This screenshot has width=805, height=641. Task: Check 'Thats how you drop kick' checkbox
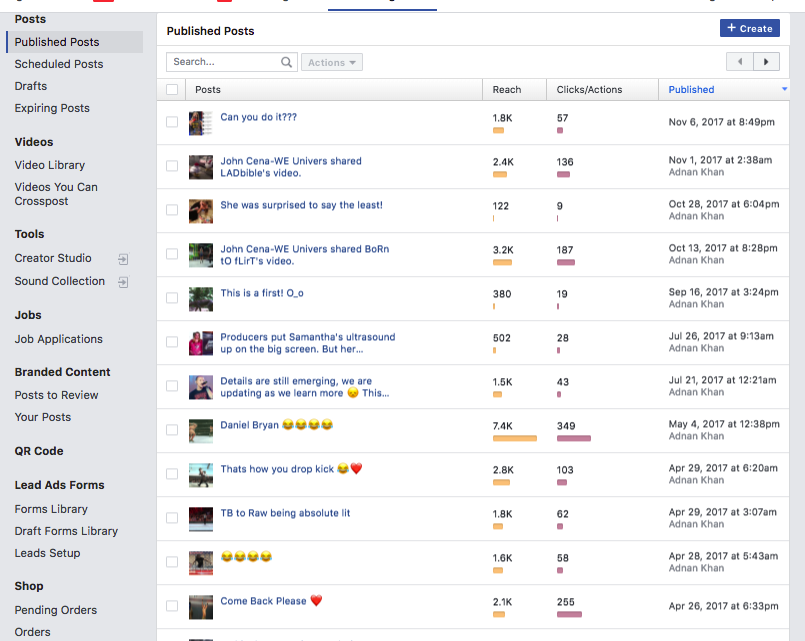pyautogui.click(x=172, y=474)
